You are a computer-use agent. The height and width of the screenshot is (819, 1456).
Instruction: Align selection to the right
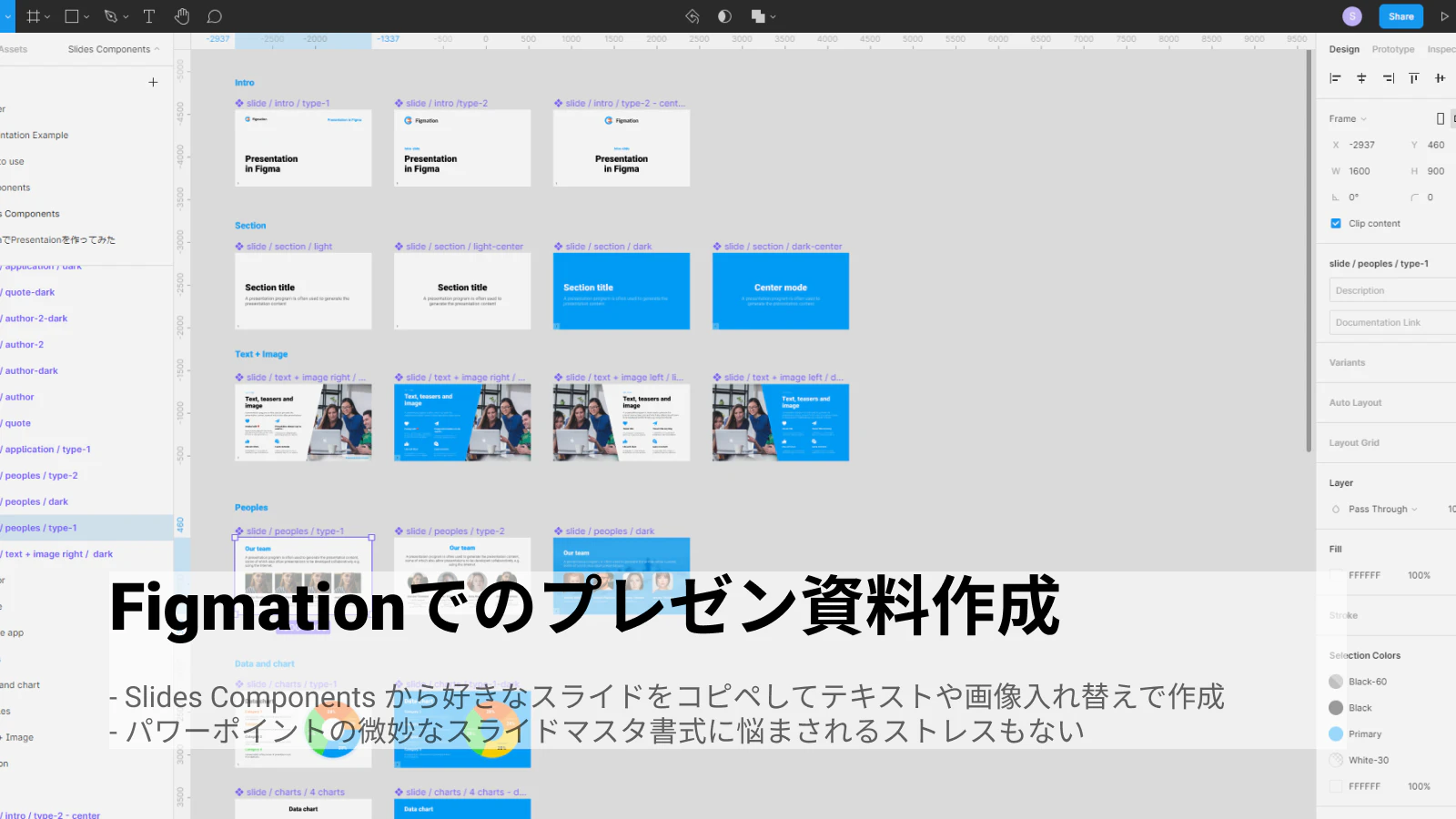1388,78
